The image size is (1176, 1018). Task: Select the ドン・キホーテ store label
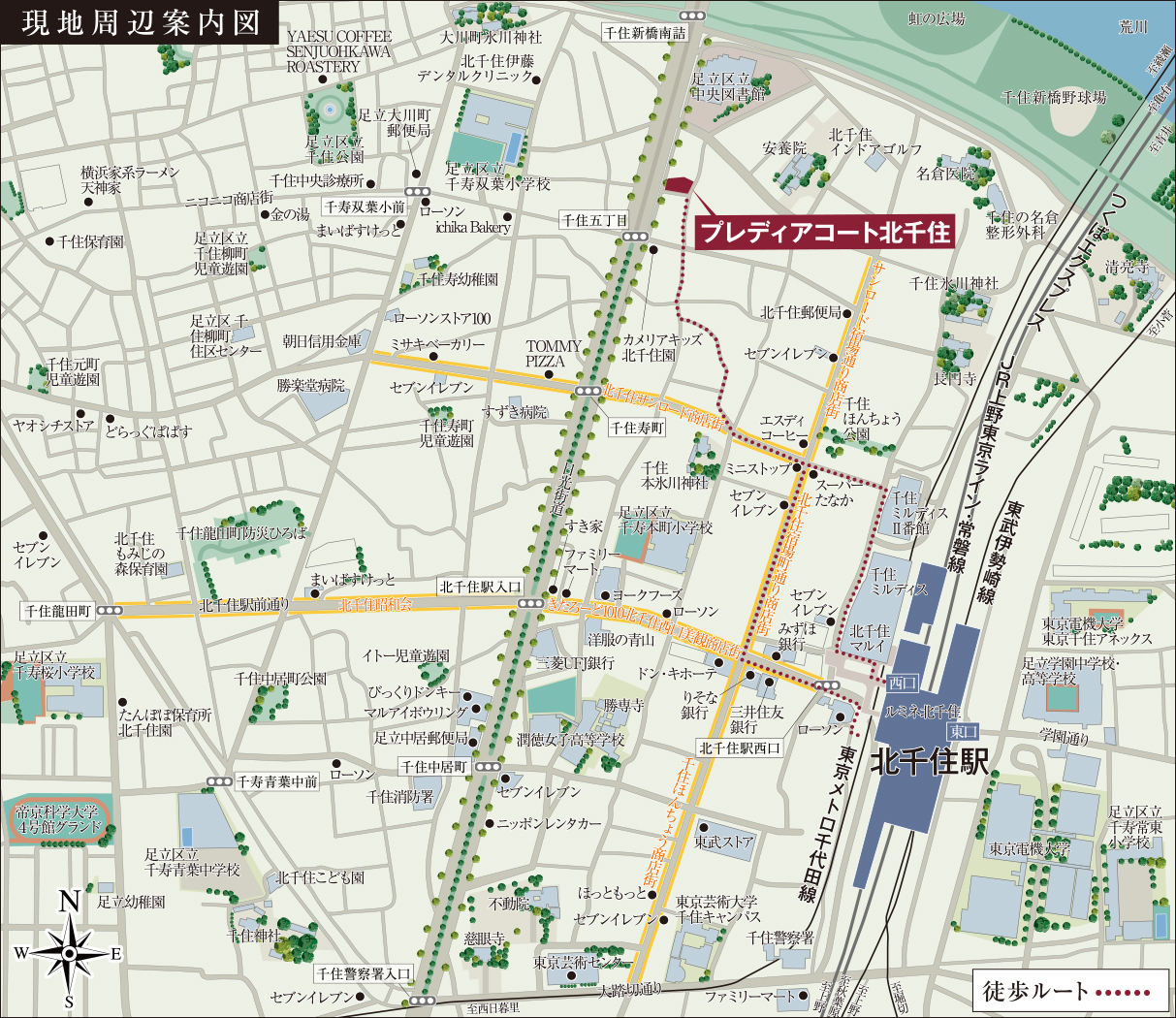pyautogui.click(x=677, y=673)
